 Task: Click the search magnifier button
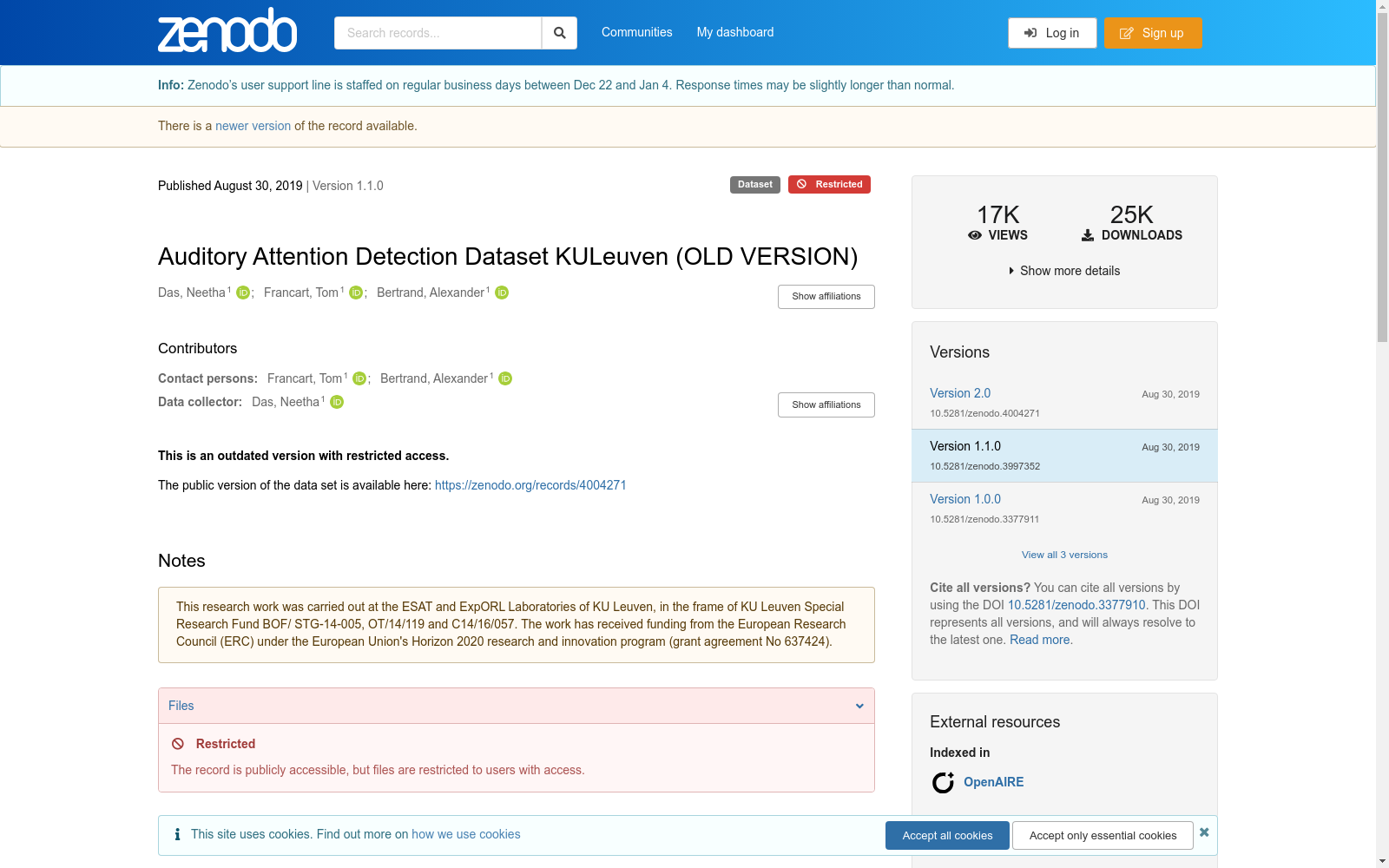click(x=559, y=33)
